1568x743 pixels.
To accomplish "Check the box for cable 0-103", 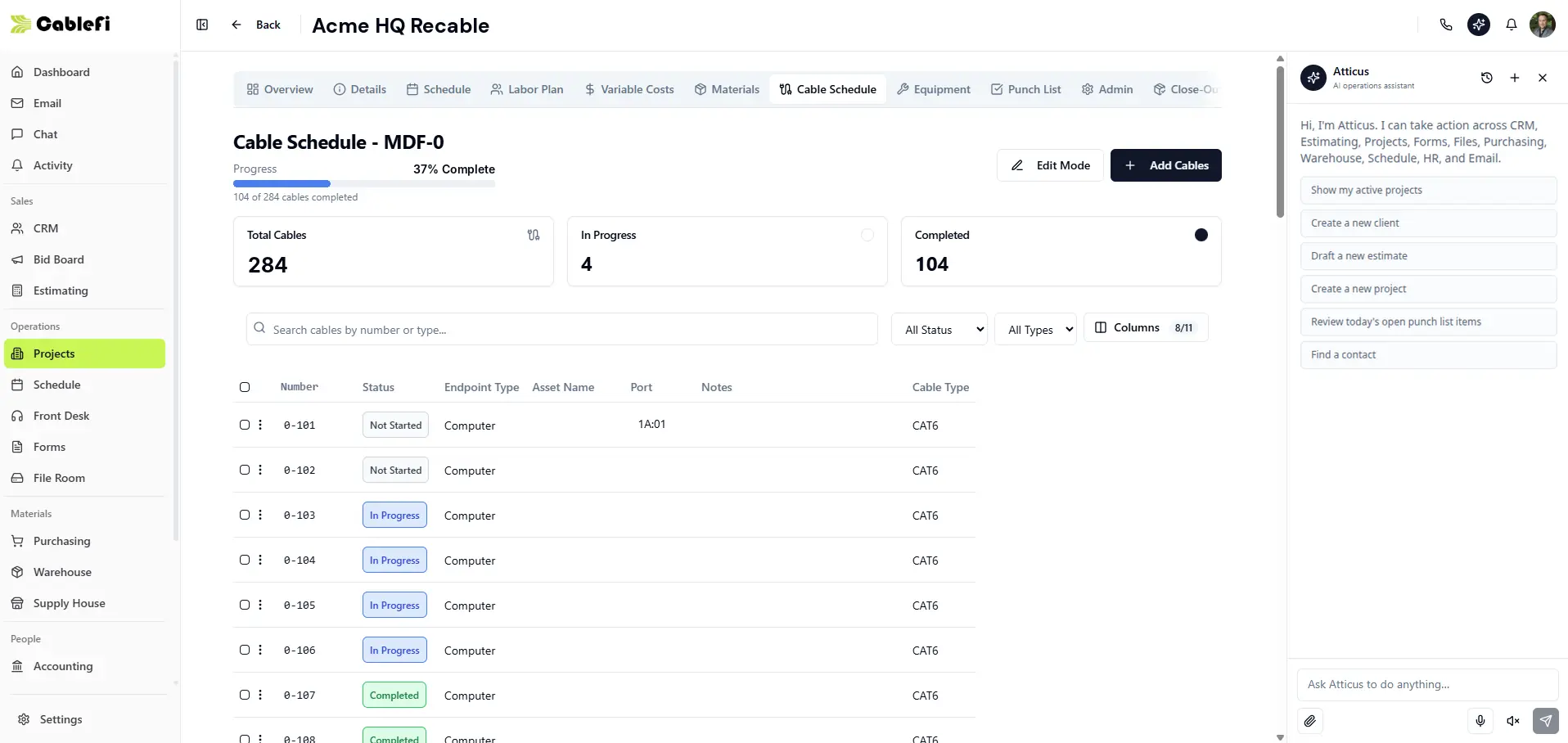I will coord(245,515).
